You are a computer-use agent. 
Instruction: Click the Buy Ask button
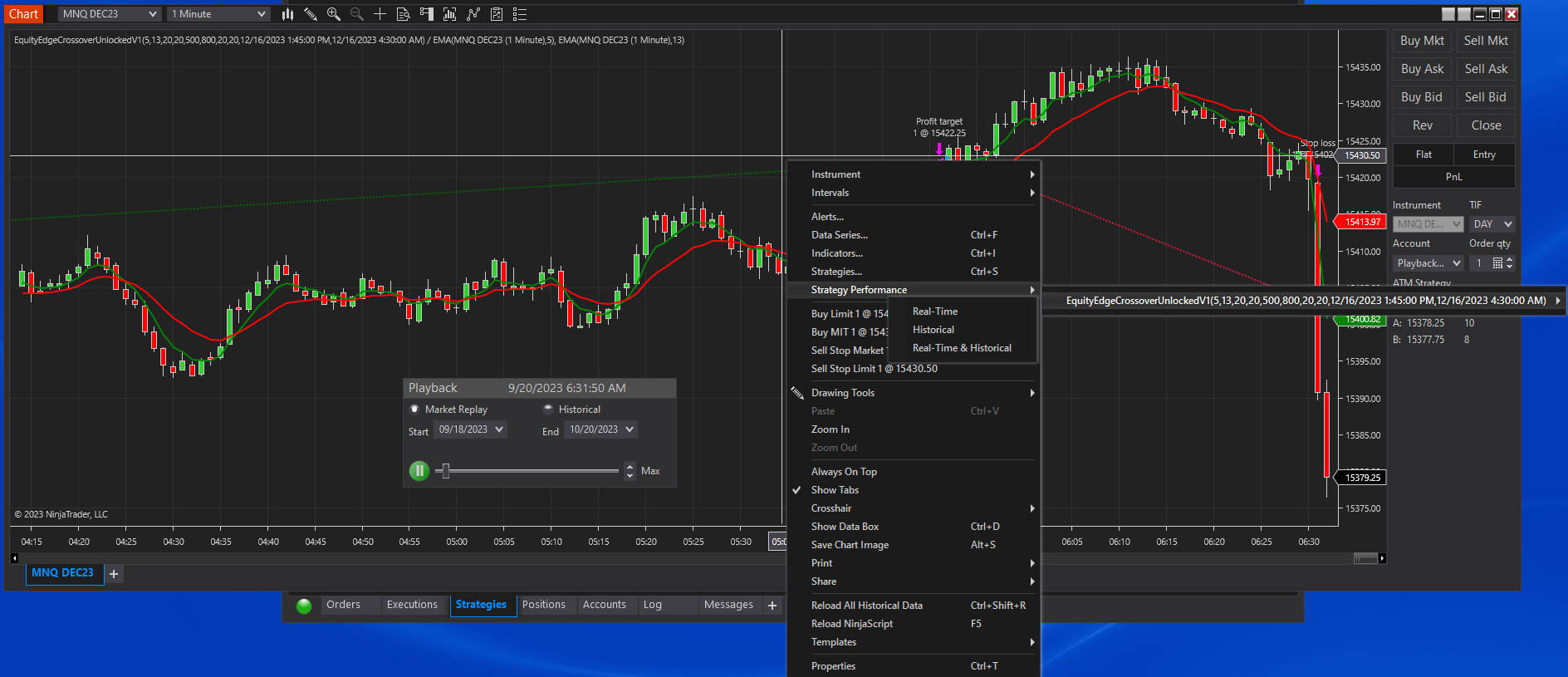pyautogui.click(x=1422, y=69)
